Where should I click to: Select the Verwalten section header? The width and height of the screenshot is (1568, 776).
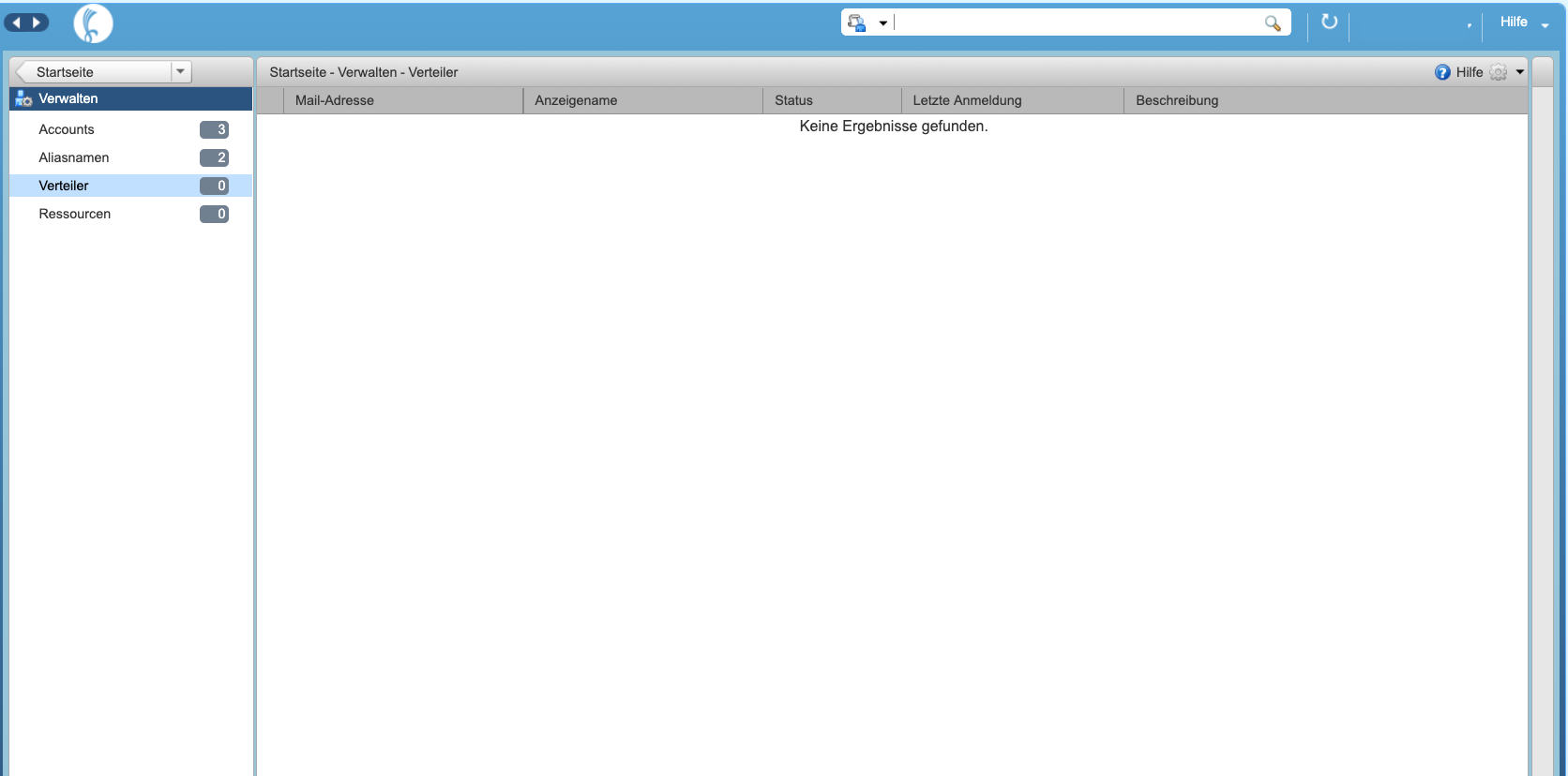pos(130,98)
